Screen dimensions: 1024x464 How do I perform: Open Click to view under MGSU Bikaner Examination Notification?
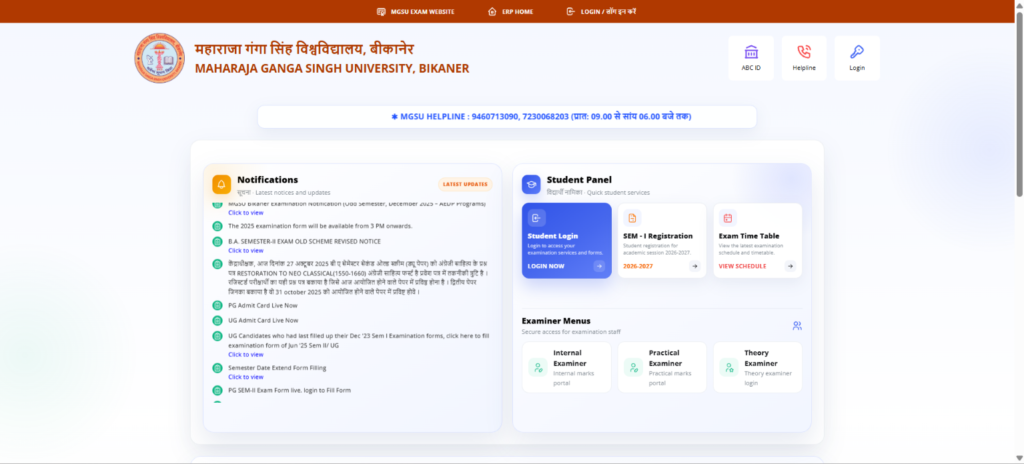click(x=246, y=212)
